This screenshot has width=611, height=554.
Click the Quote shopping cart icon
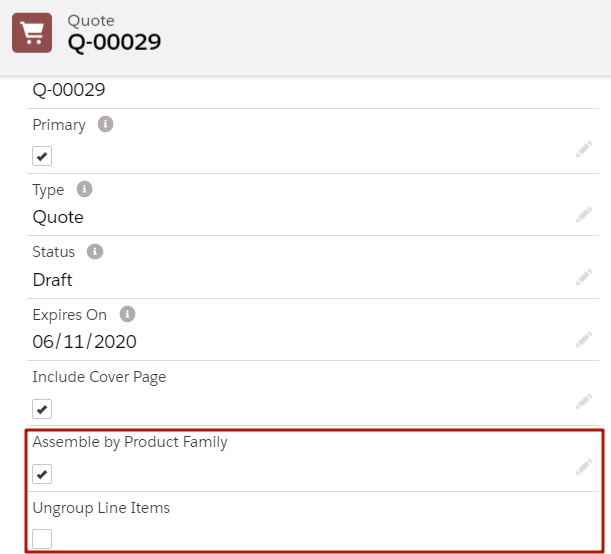(32, 33)
